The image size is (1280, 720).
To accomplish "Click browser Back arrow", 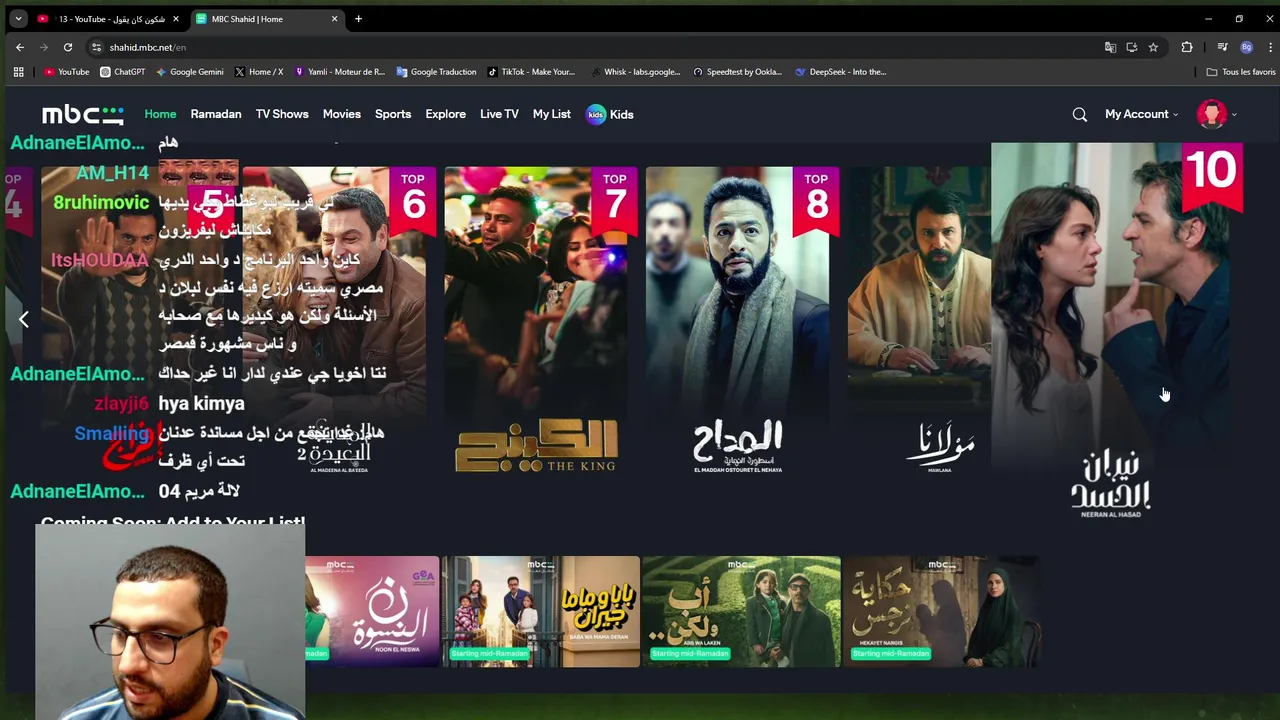I will 20,47.
